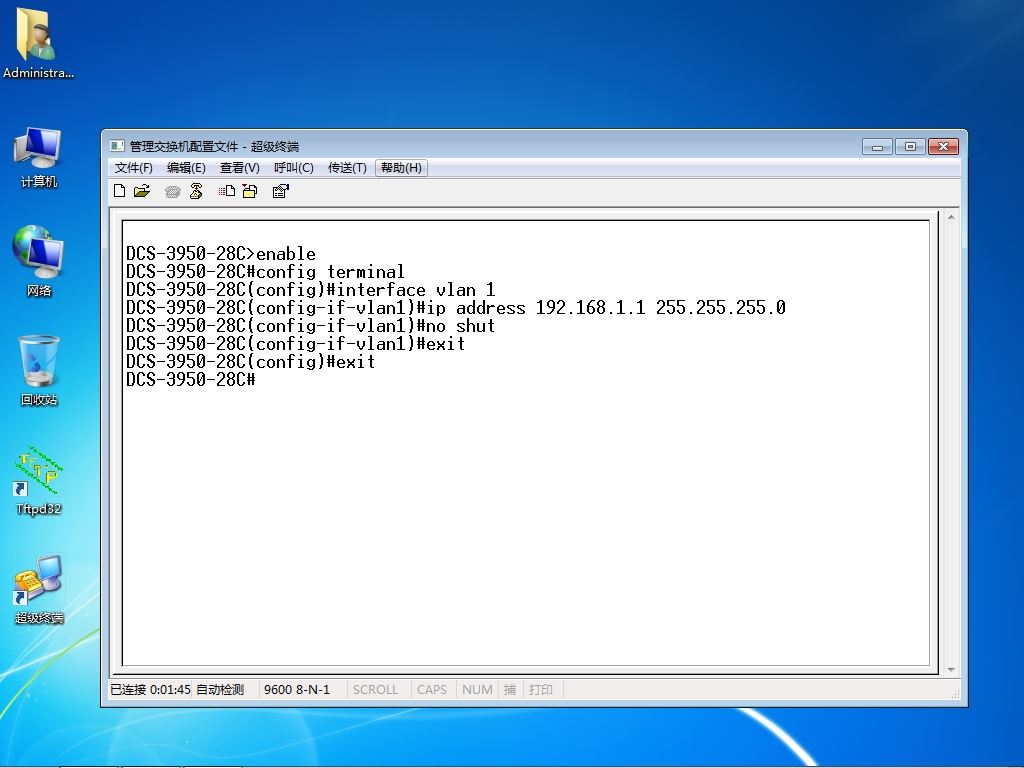Click the 捕 status indicator
1024x768 pixels.
510,690
